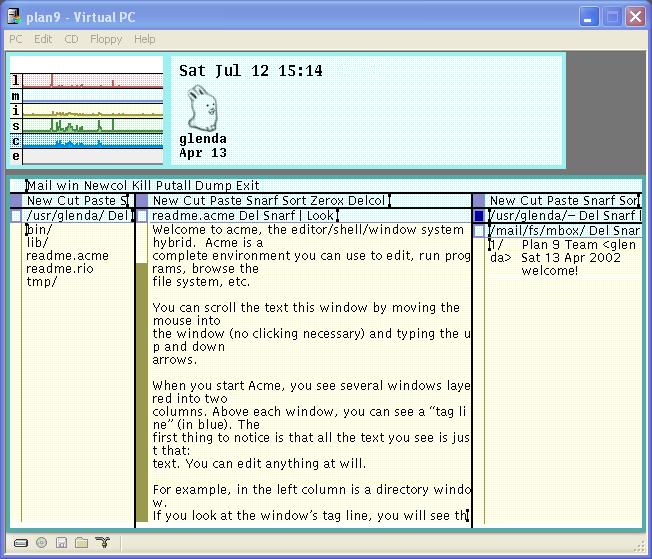Screen dimensions: 652x559
Task: Click the Virtual PC title bar app icon
Action: click(x=14, y=17)
